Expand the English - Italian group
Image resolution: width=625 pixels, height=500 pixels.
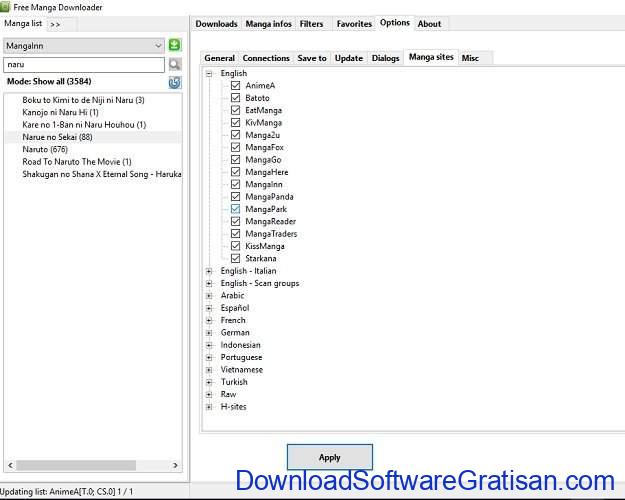[209, 271]
